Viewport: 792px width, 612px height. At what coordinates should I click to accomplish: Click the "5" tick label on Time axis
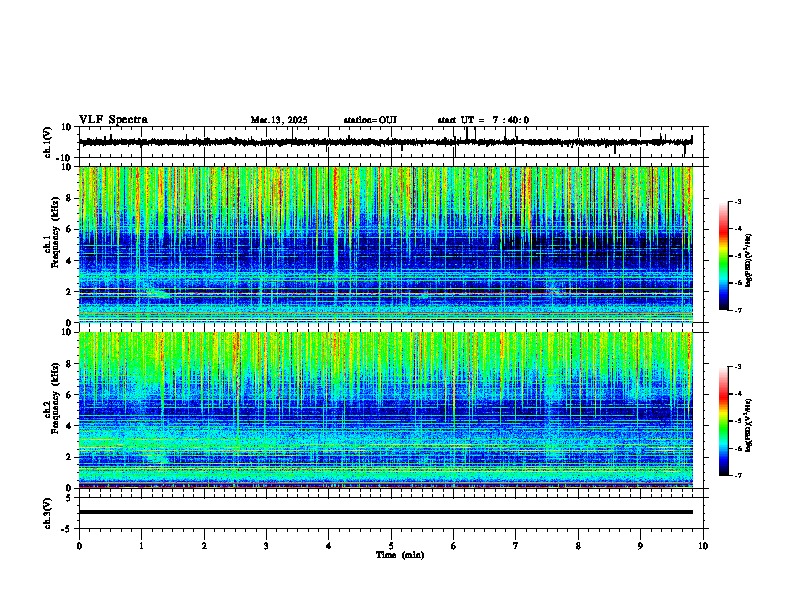coord(391,546)
